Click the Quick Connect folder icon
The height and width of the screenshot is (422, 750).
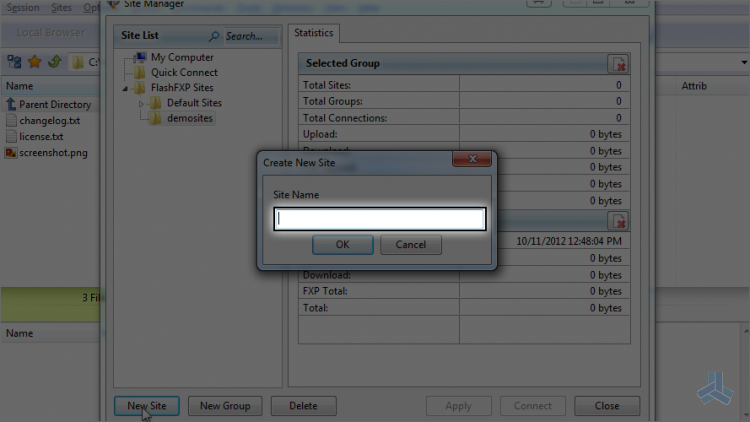140,73
